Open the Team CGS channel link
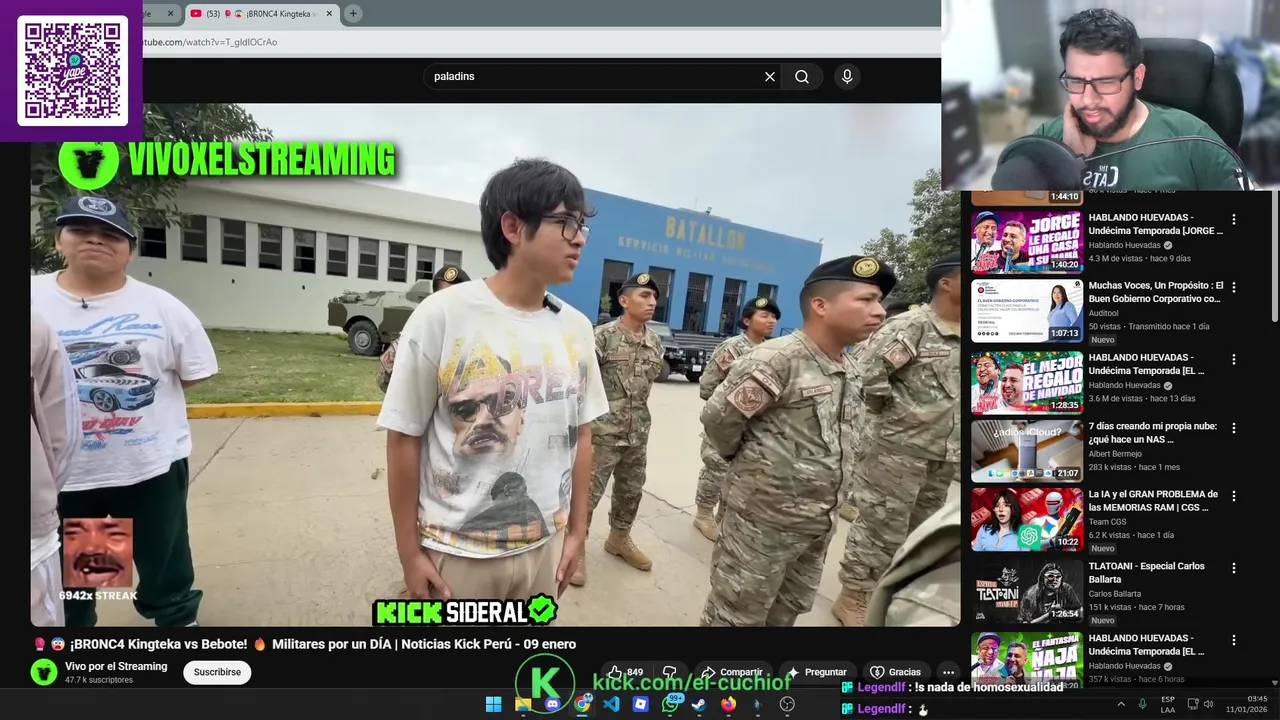 [x=1107, y=522]
